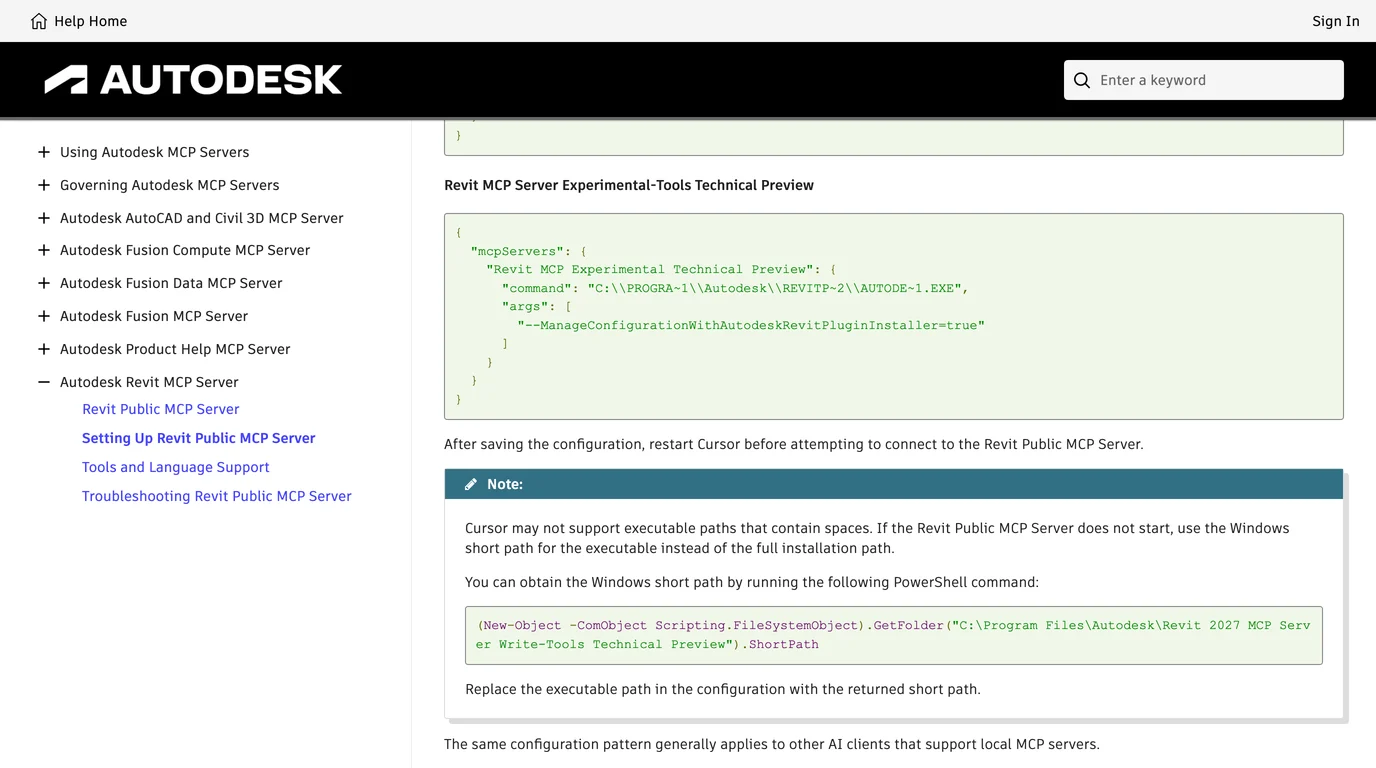The image size is (1376, 768).
Task: Open Autodesk Fusion MCP Server topic
Action: pyautogui.click(x=154, y=316)
